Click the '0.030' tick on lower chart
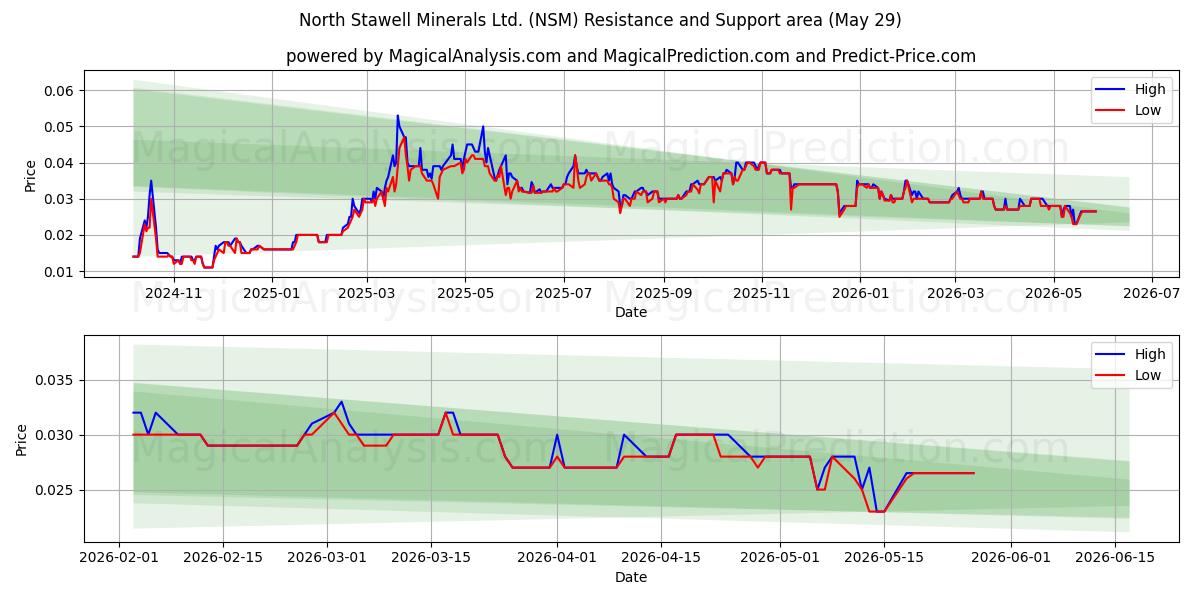 (56, 436)
